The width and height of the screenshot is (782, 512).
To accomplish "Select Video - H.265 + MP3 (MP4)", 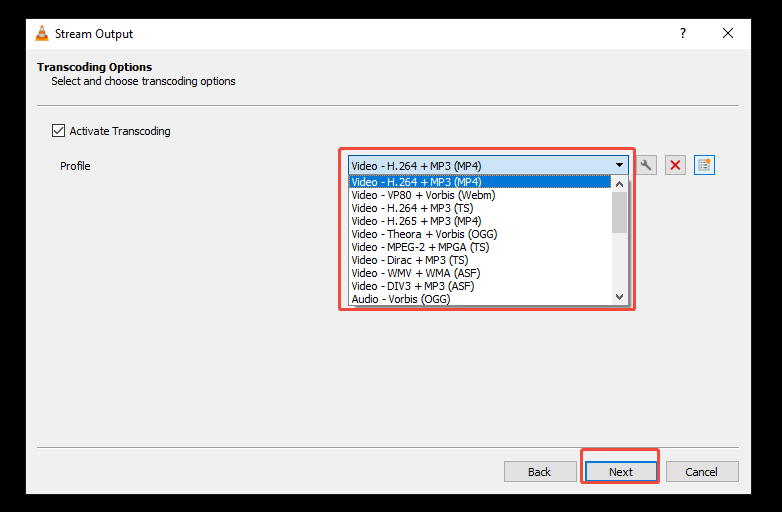I will point(480,221).
